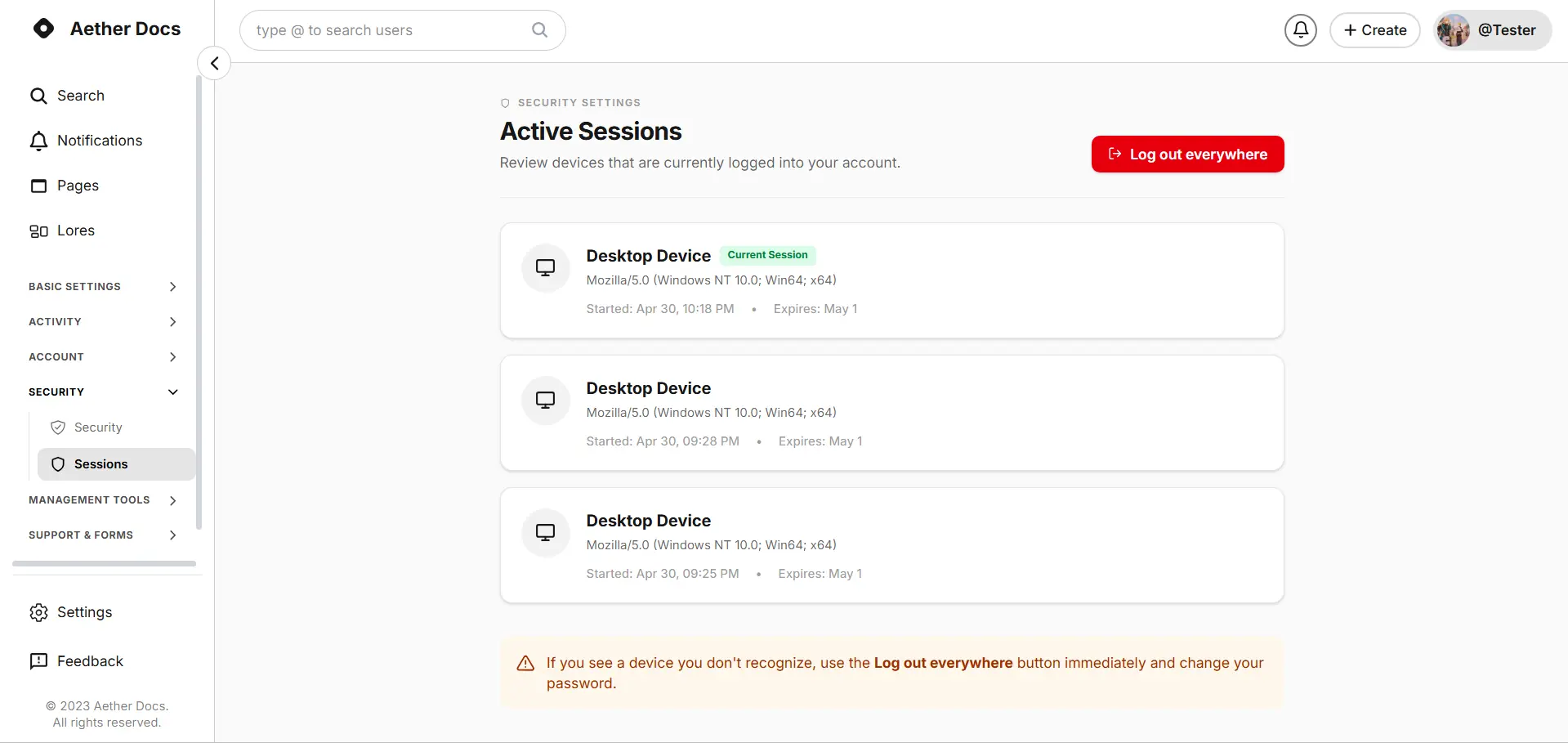1568x743 pixels.
Task: Click the SECURITY SETTINGS breadcrumb label
Action: [x=579, y=103]
